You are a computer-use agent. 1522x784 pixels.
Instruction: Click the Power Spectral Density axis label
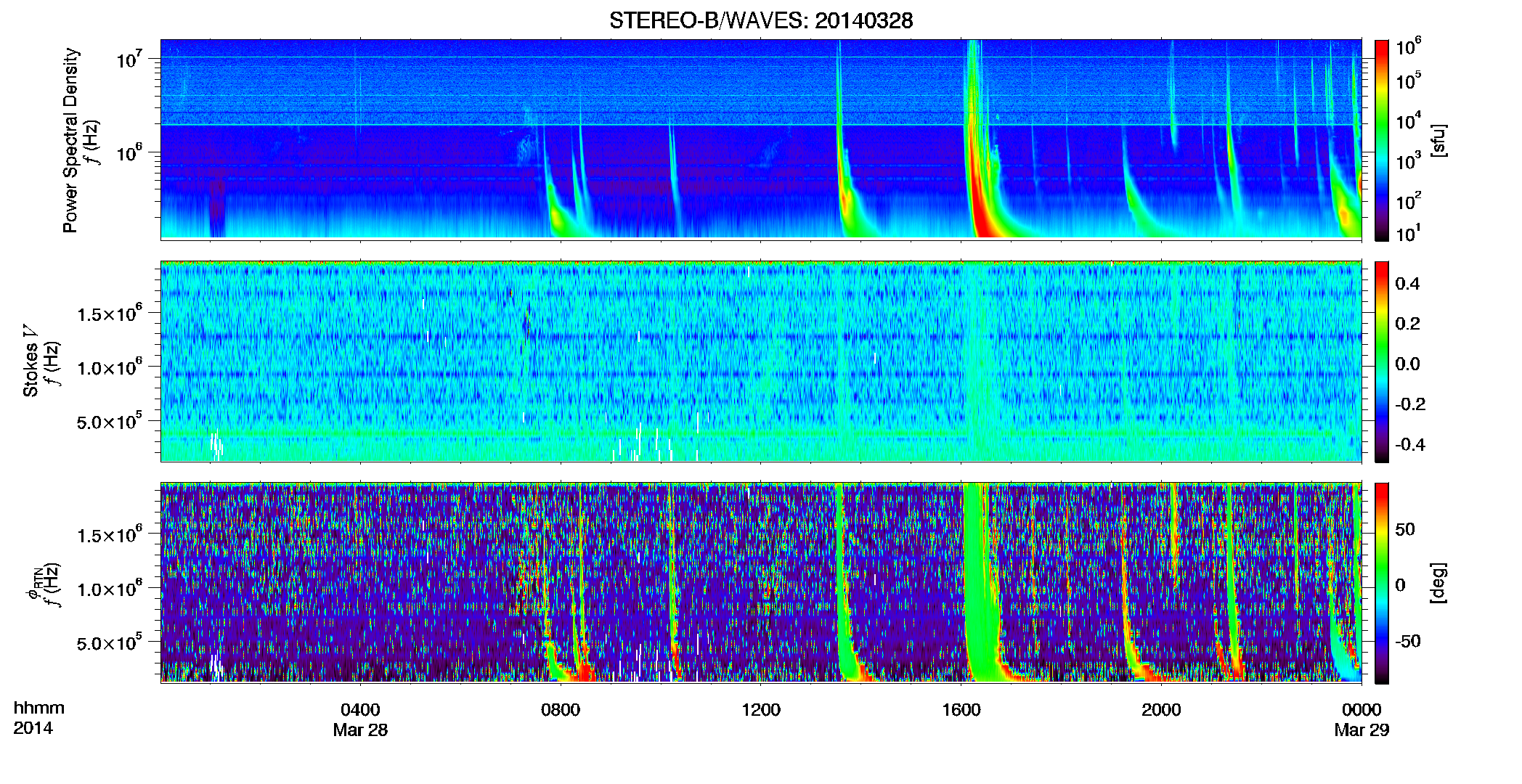(x=70, y=140)
